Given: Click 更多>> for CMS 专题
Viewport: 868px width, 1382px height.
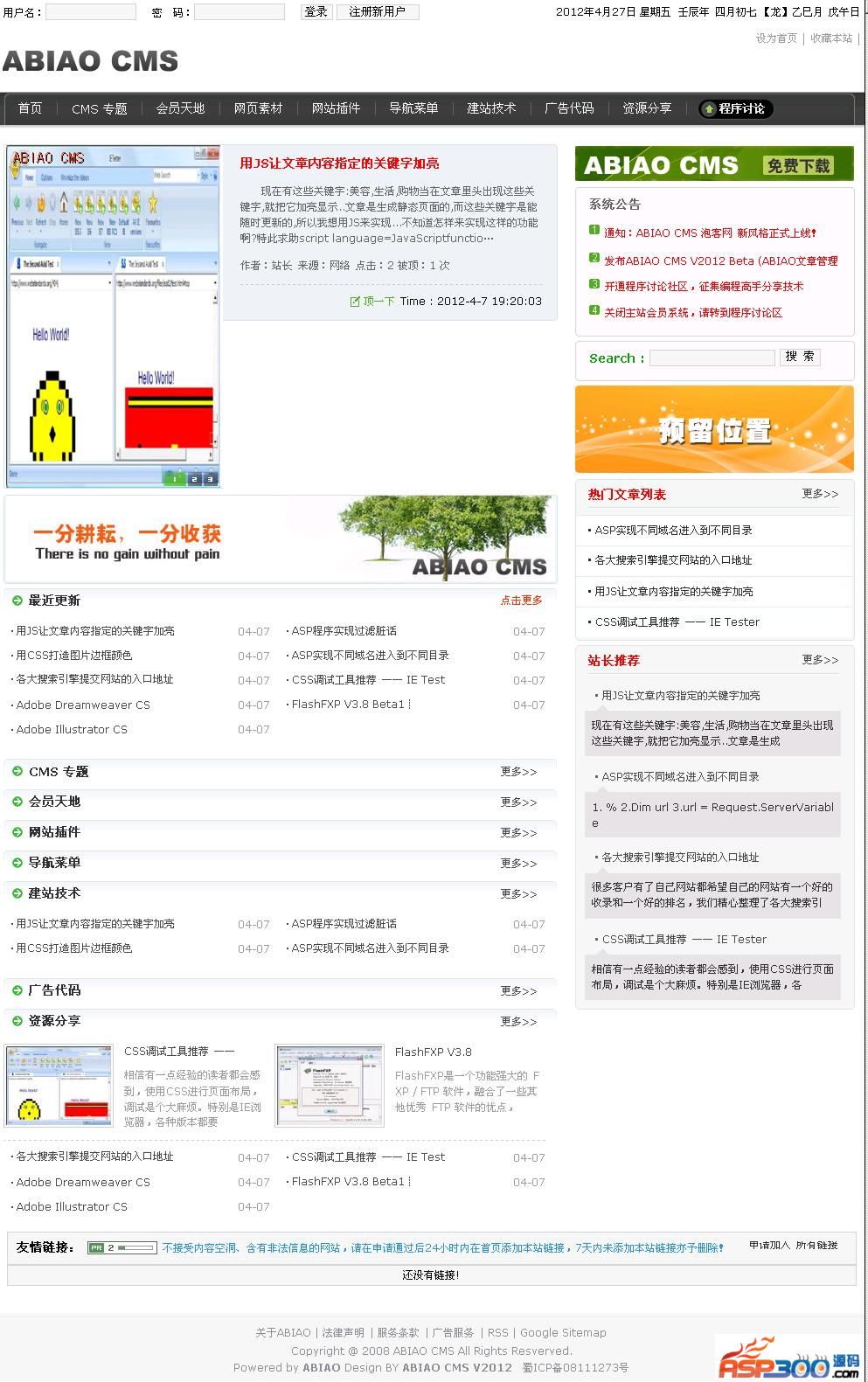Looking at the screenshot, I should coord(519,772).
